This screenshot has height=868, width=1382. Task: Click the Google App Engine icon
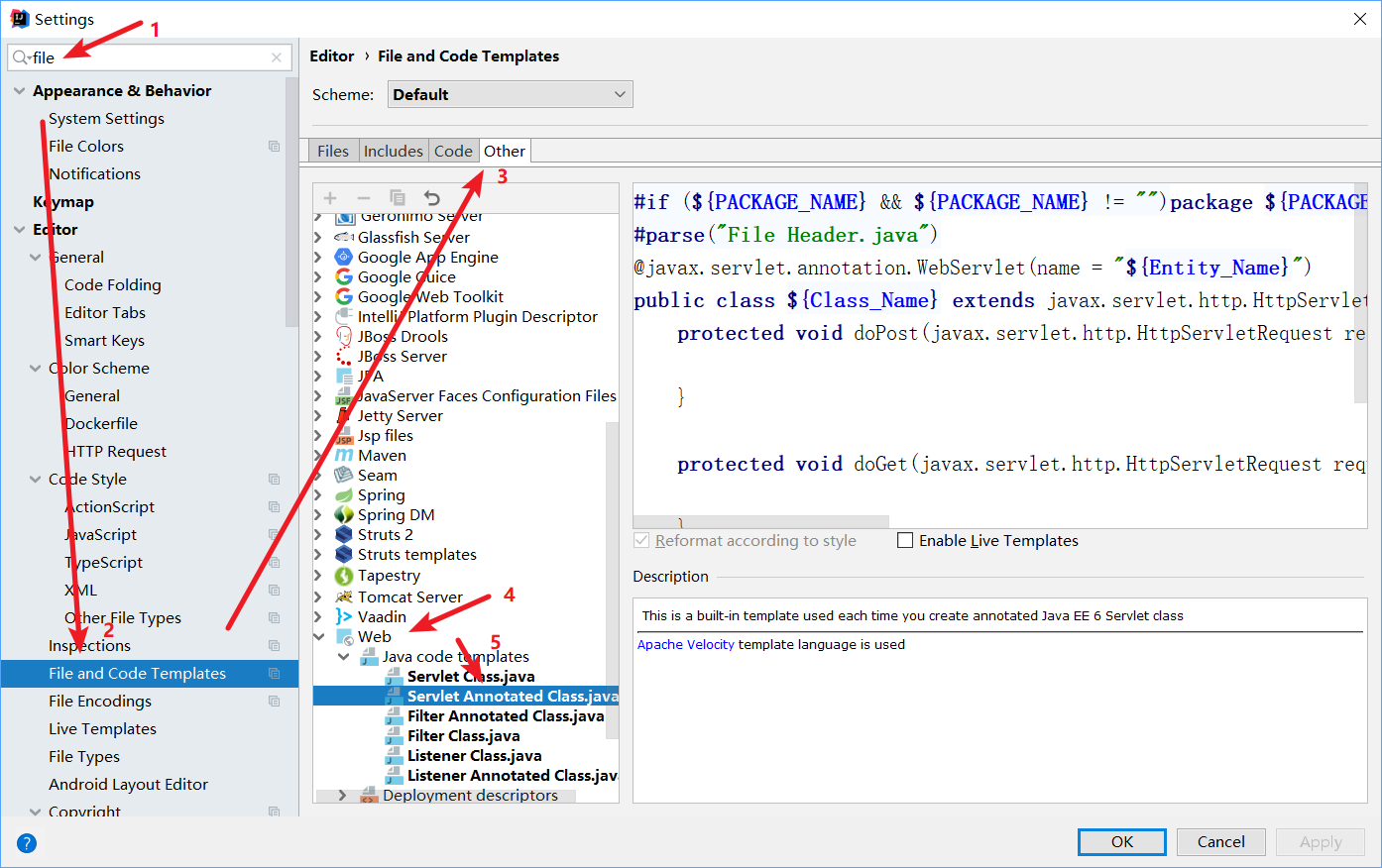pos(344,257)
